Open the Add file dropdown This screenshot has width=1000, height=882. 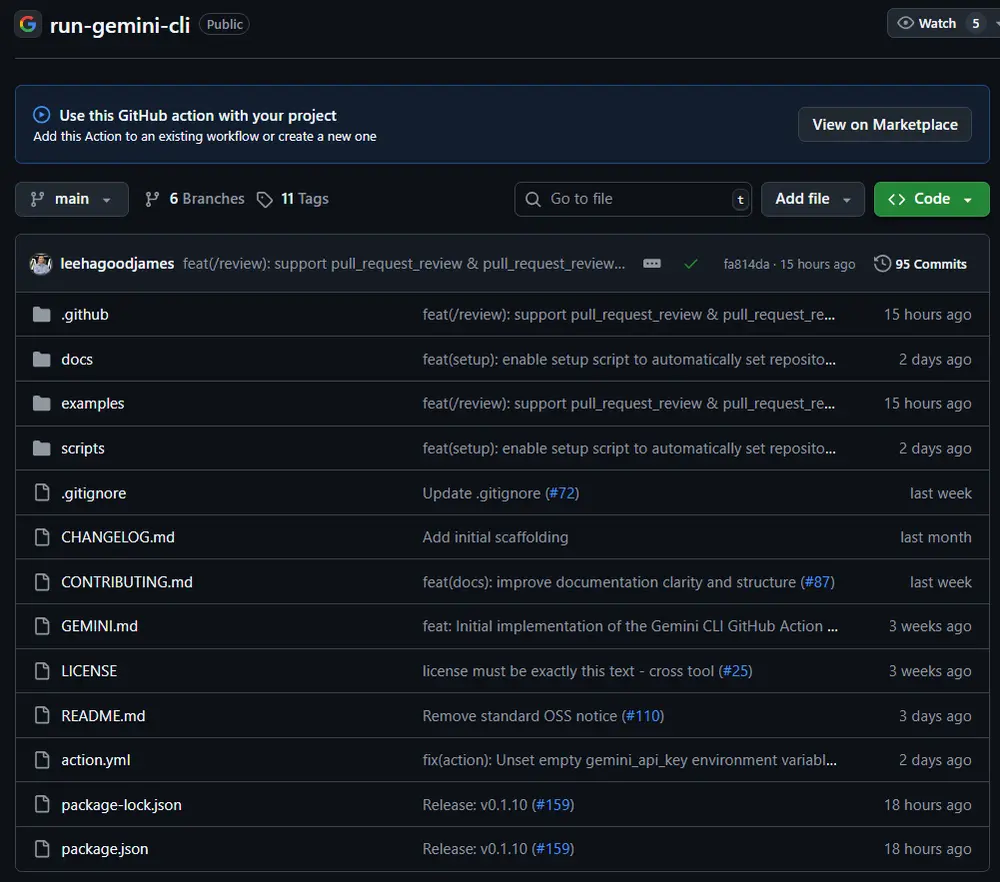tap(812, 198)
